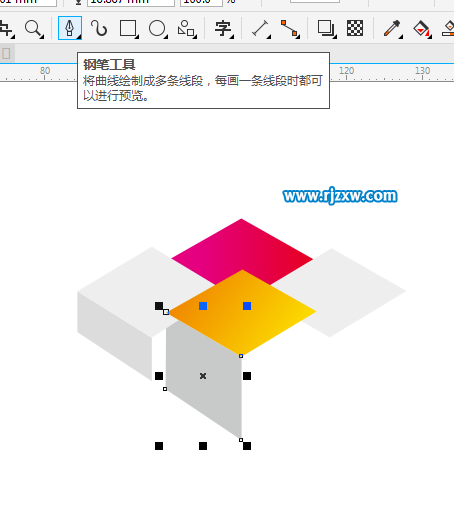Image resolution: width=454 pixels, height=510 pixels.
Task: Click the www.rjzxw.com watermark text
Action: click(340, 196)
